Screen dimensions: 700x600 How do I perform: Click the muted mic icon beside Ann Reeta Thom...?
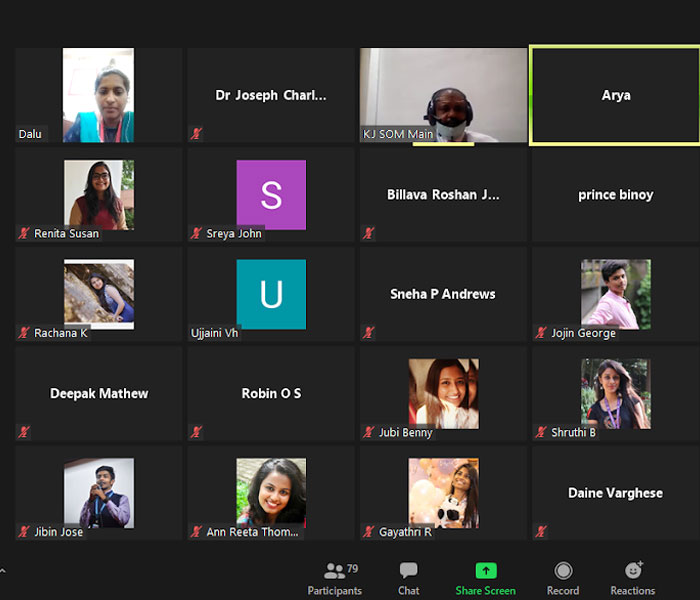tap(196, 531)
